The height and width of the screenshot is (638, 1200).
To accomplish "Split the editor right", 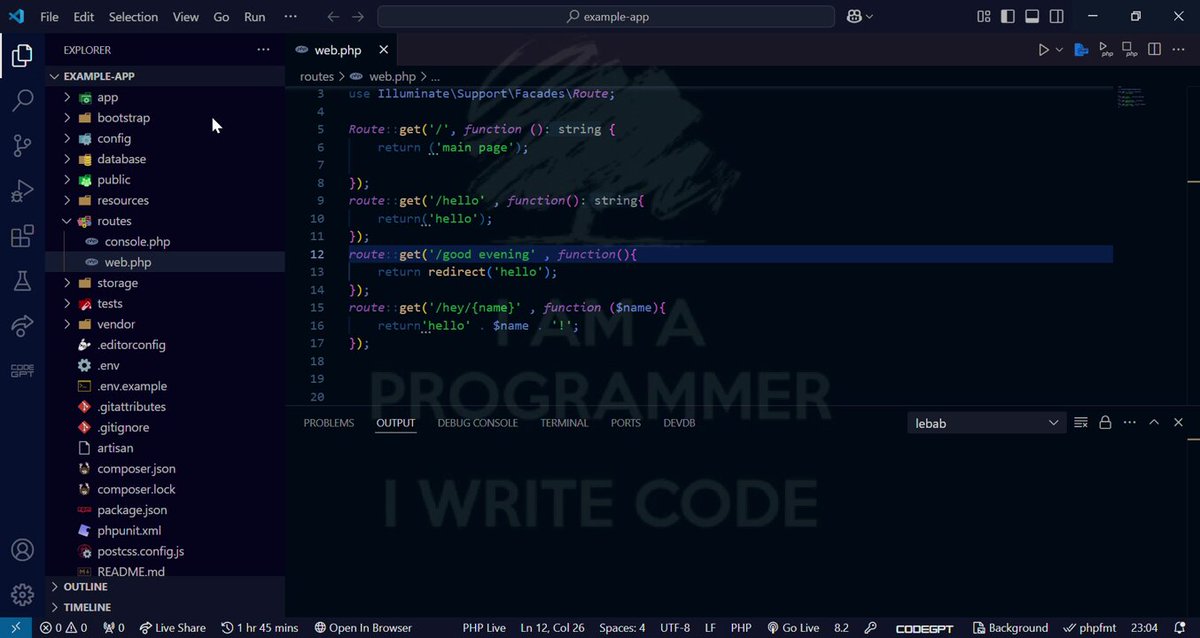I will coord(1154,49).
